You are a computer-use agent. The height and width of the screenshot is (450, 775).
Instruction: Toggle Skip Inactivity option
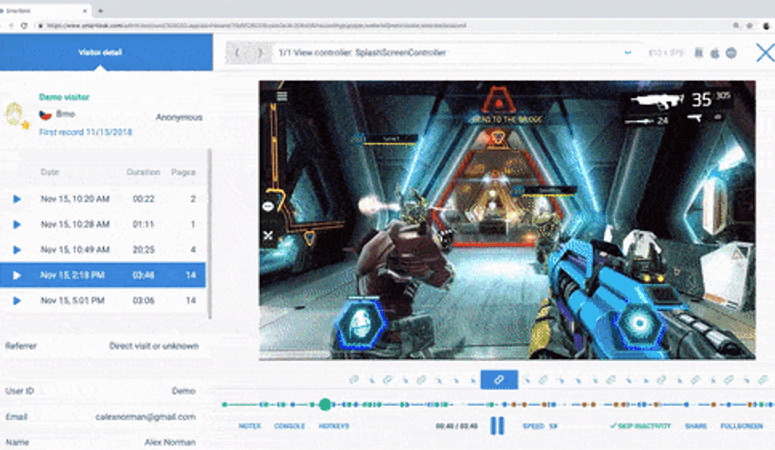641,426
